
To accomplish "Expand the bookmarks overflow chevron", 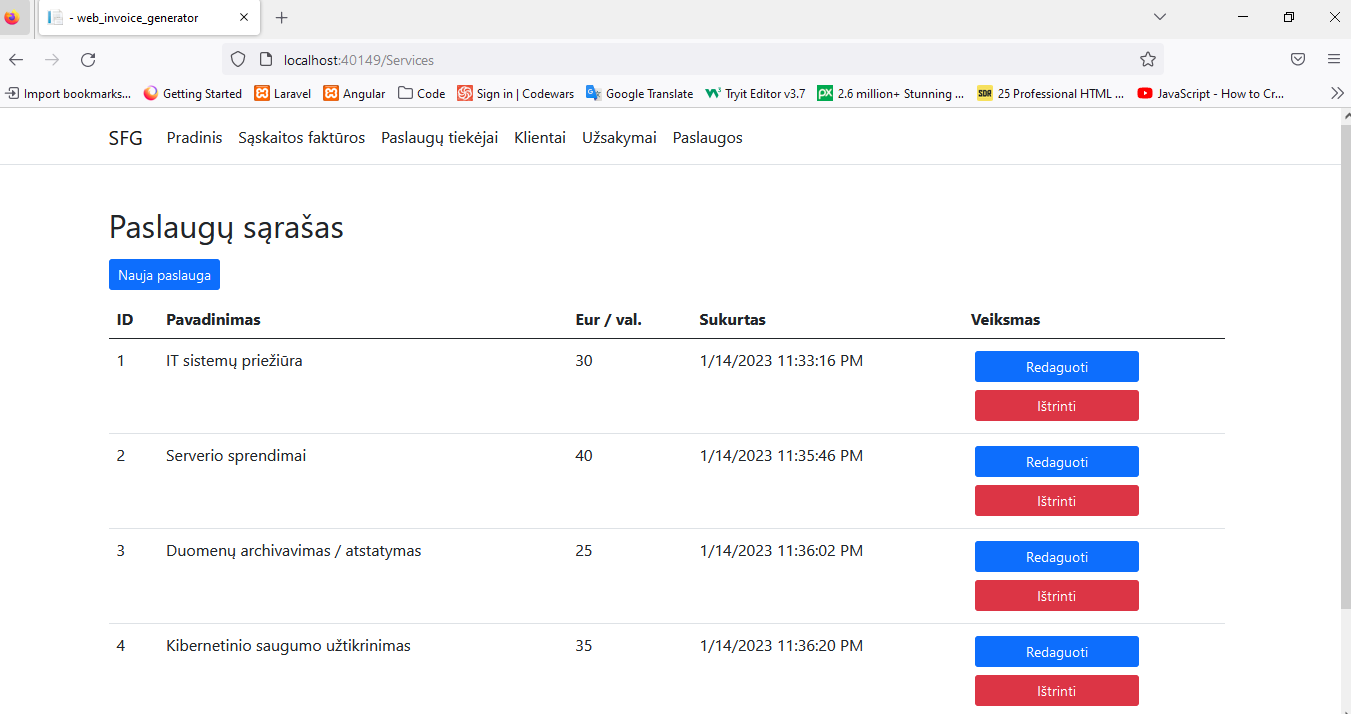I will pos(1338,93).
